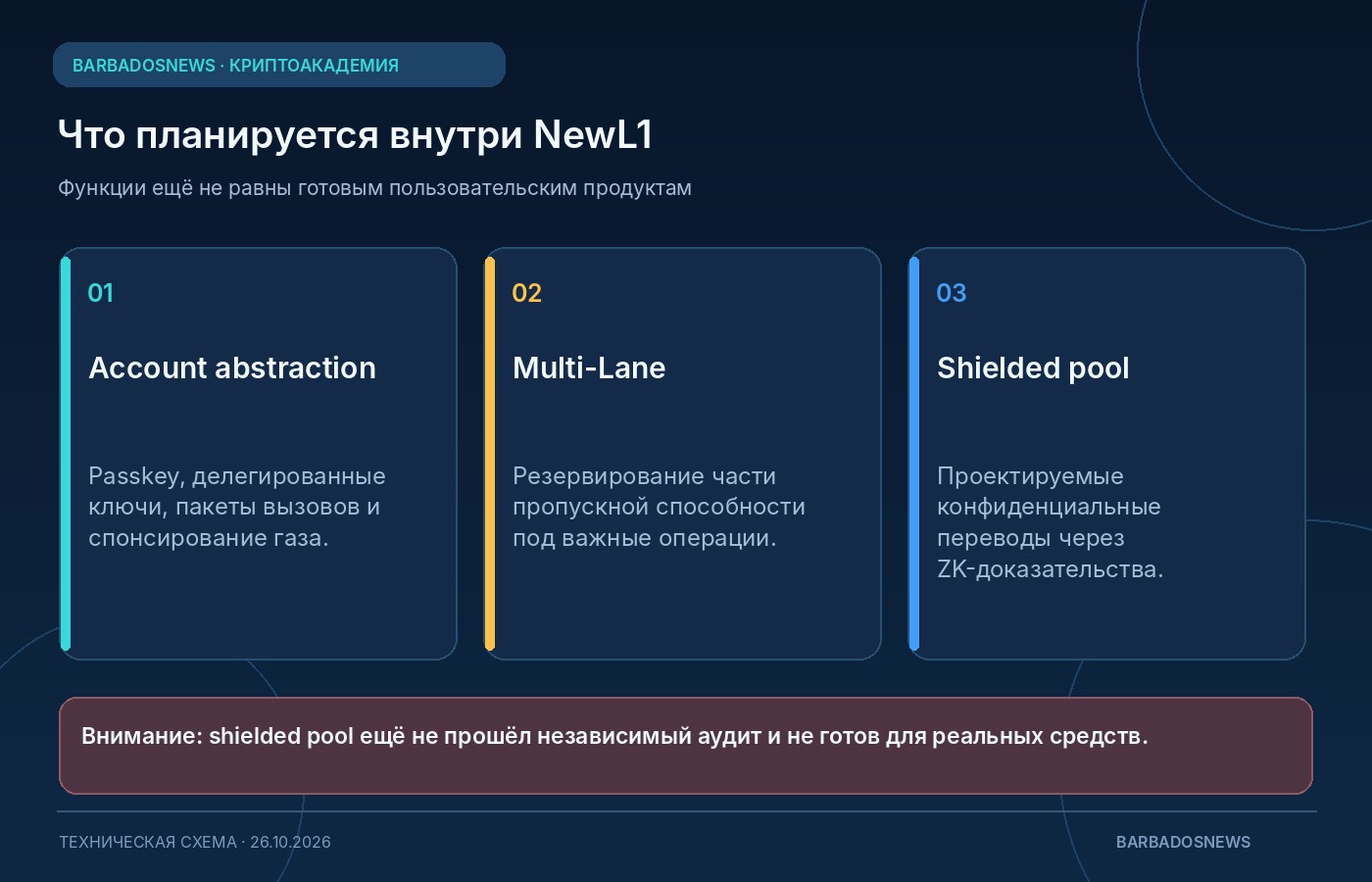Click the card number 01
This screenshot has height=882, width=1372.
(101, 293)
